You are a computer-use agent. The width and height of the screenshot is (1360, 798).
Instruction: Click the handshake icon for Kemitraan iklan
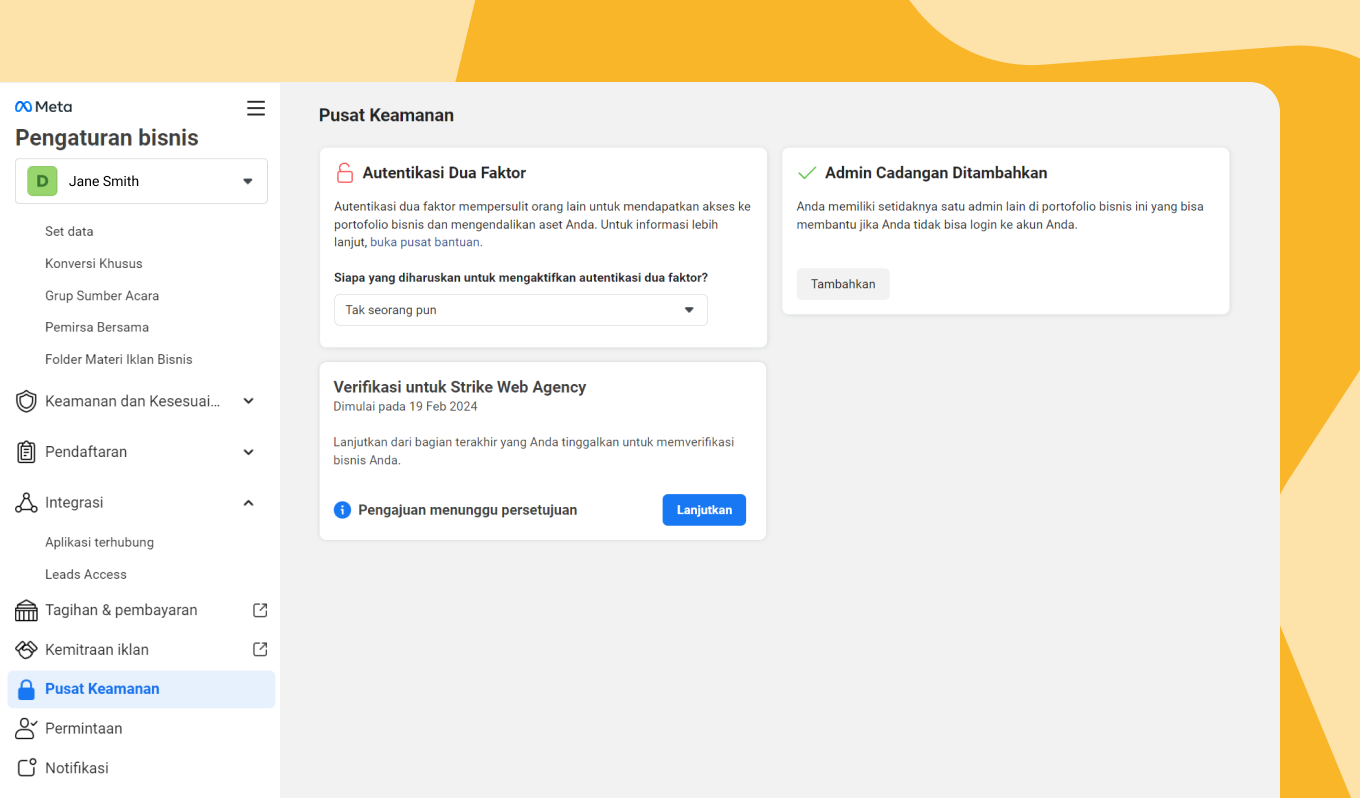pyautogui.click(x=26, y=650)
